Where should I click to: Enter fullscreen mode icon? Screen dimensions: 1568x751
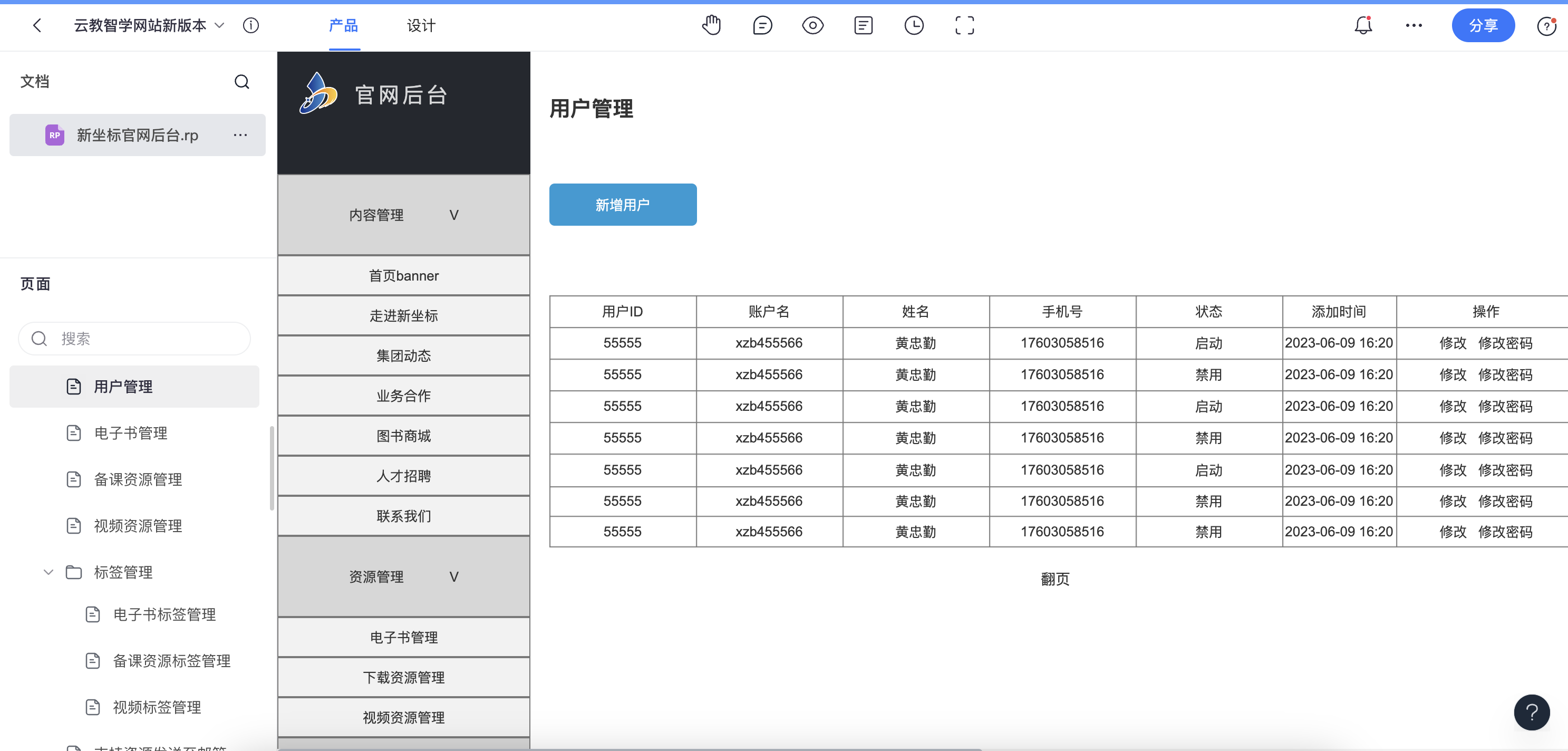[964, 26]
